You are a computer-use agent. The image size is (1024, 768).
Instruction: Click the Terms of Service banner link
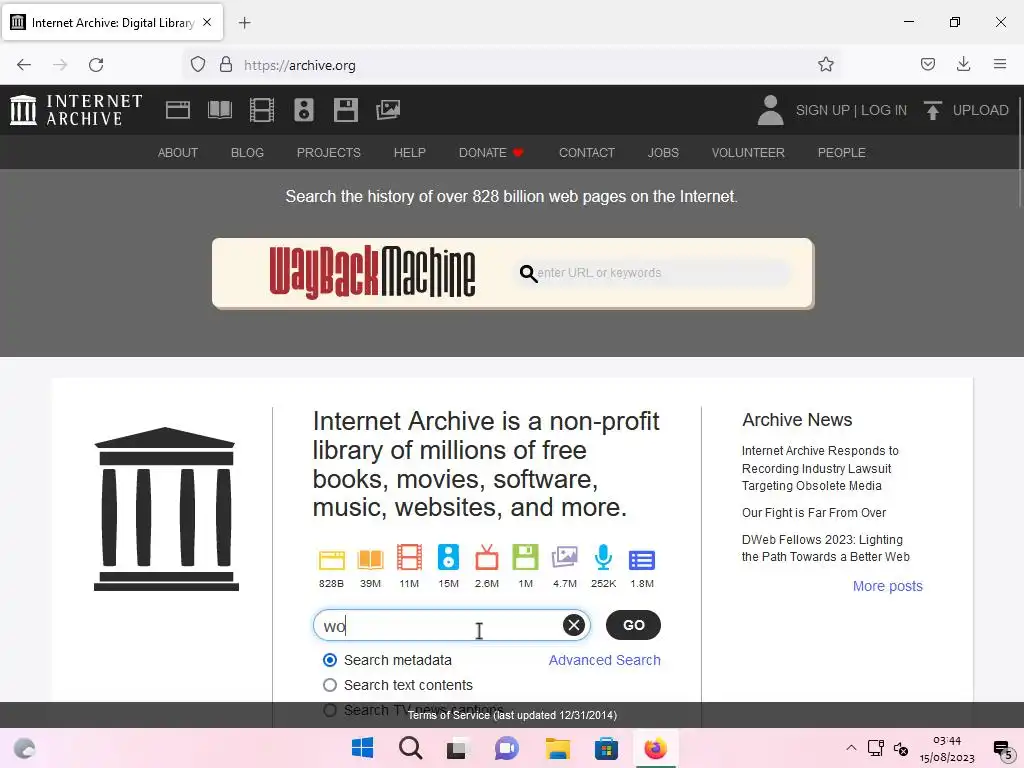point(512,715)
